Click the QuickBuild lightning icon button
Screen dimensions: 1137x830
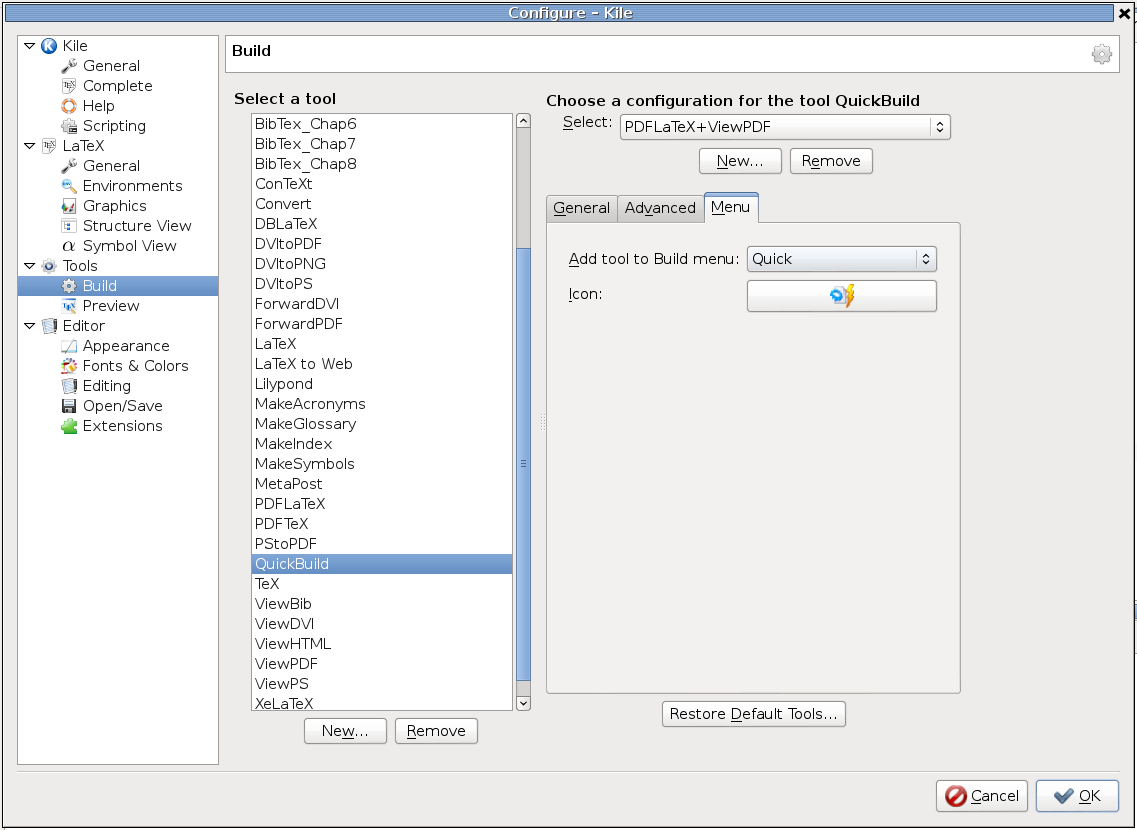point(841,296)
